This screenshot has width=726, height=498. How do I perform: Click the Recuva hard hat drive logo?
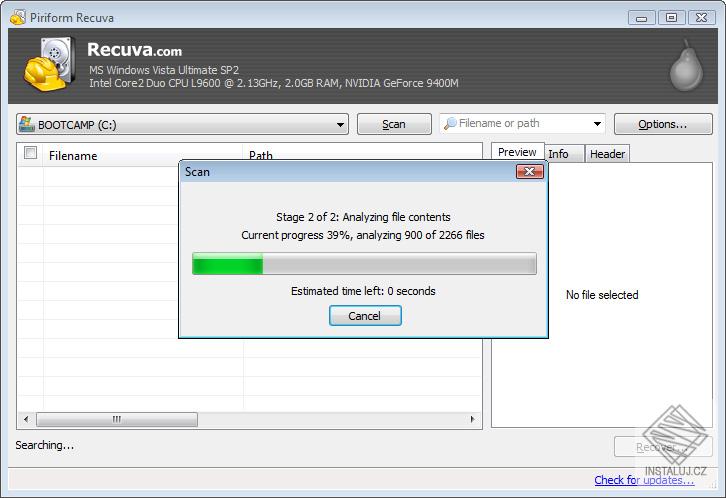(50, 64)
